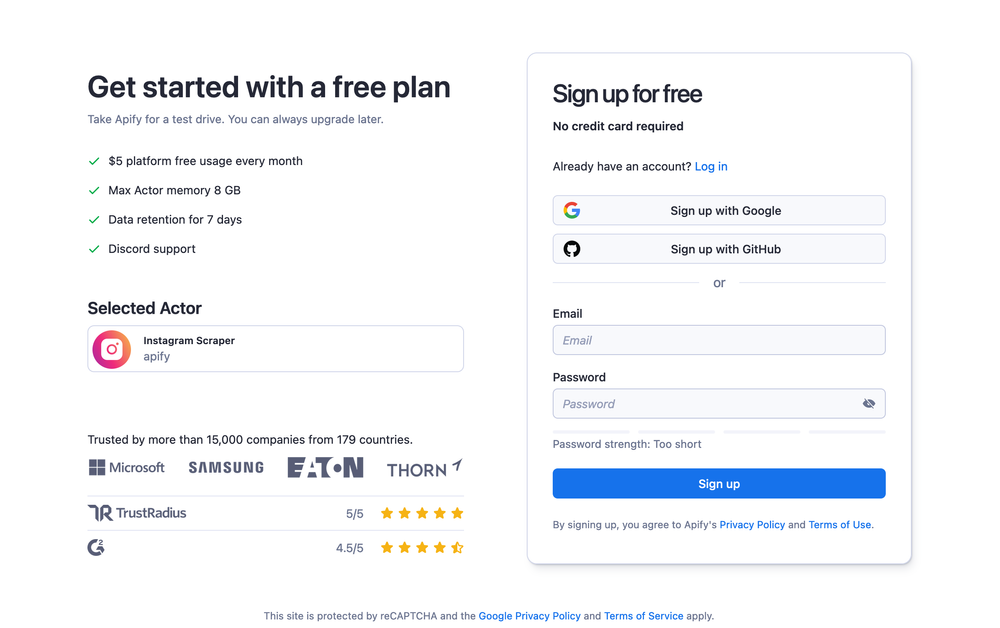Submit the blue Sign up button
The height and width of the screenshot is (628, 1000).
tap(719, 484)
